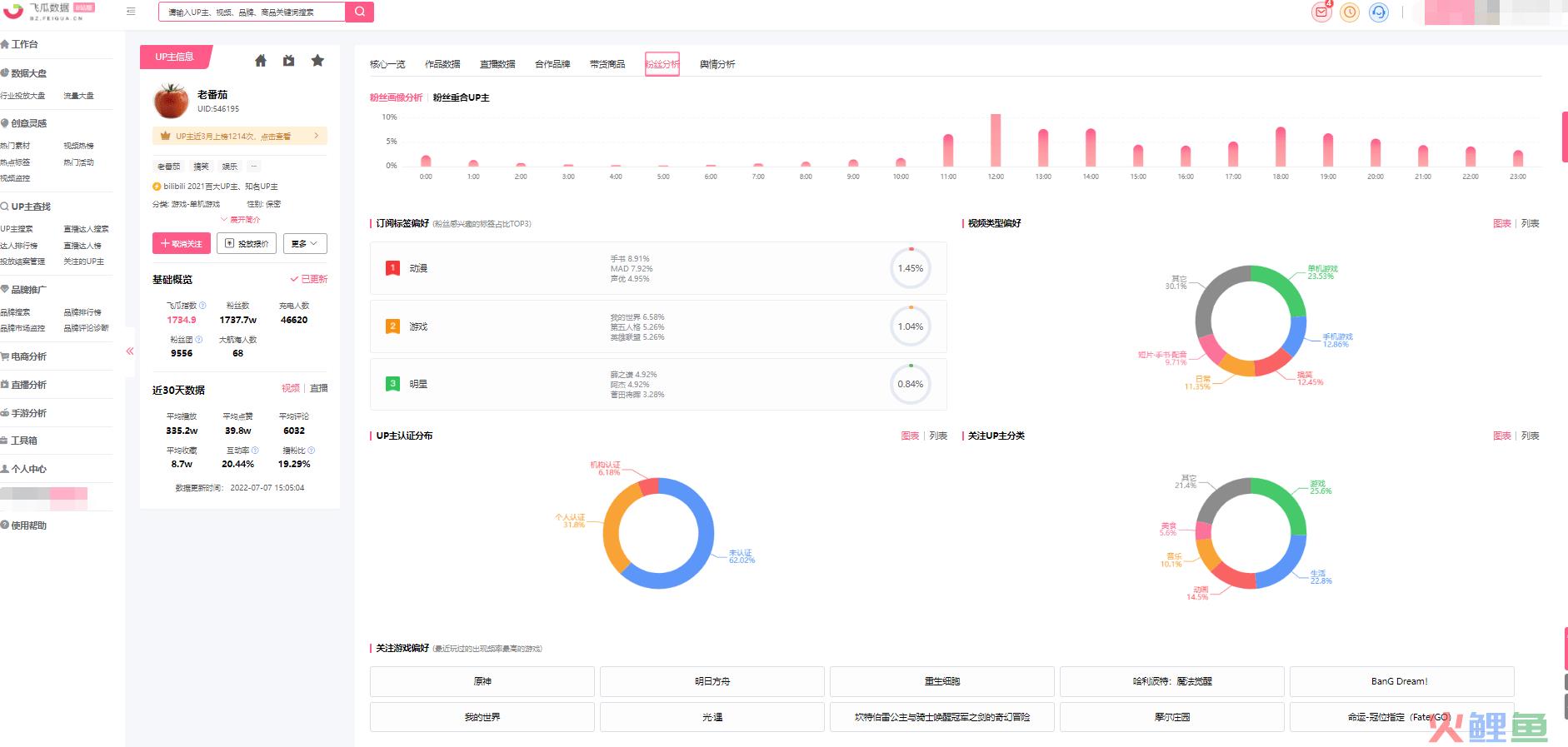
Task: Select the 粉丝重合UP主 sub-tab
Action: 462,97
